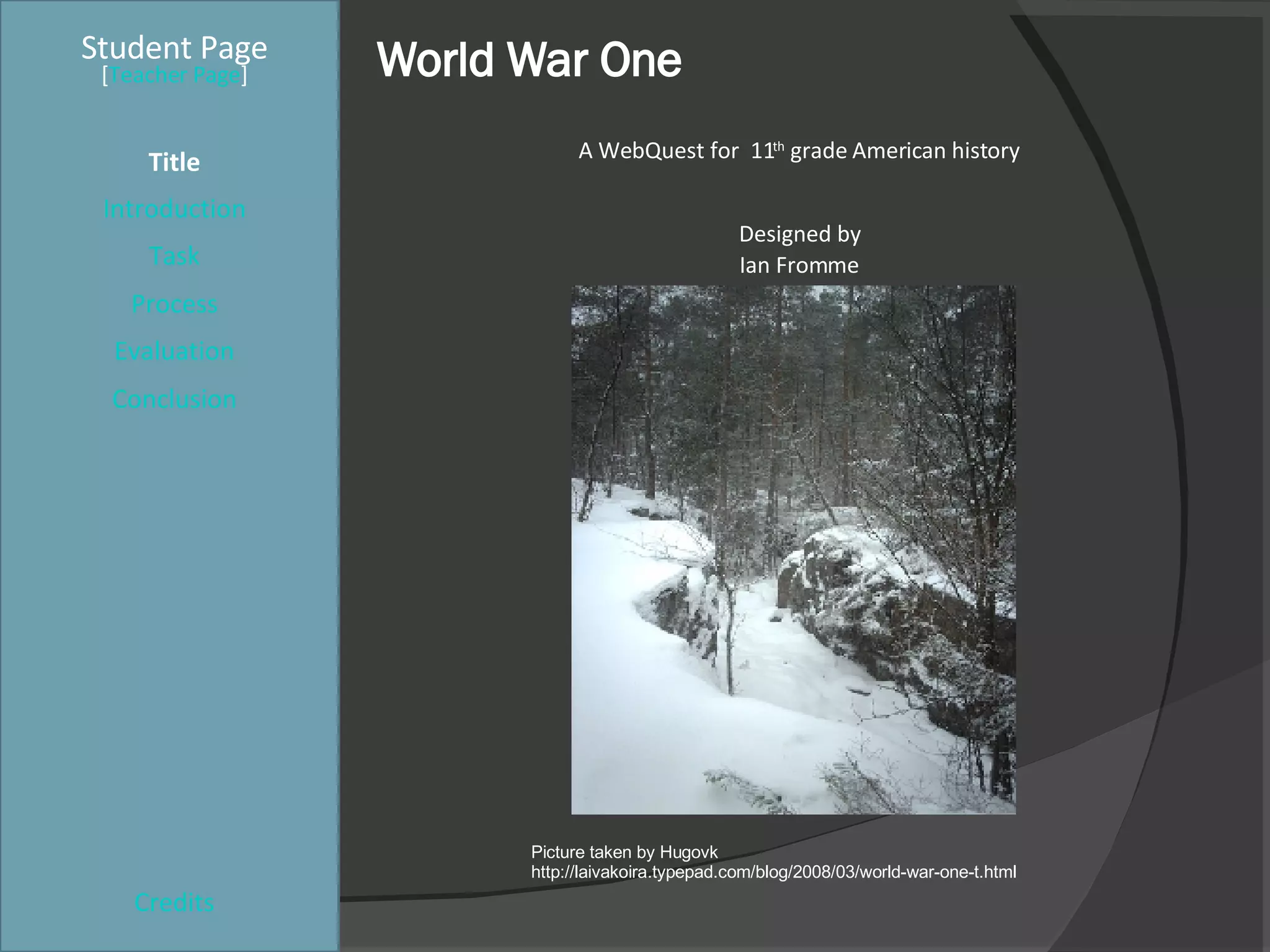The height and width of the screenshot is (952, 1270).
Task: Click the author name Ian Fromme
Action: [x=799, y=265]
